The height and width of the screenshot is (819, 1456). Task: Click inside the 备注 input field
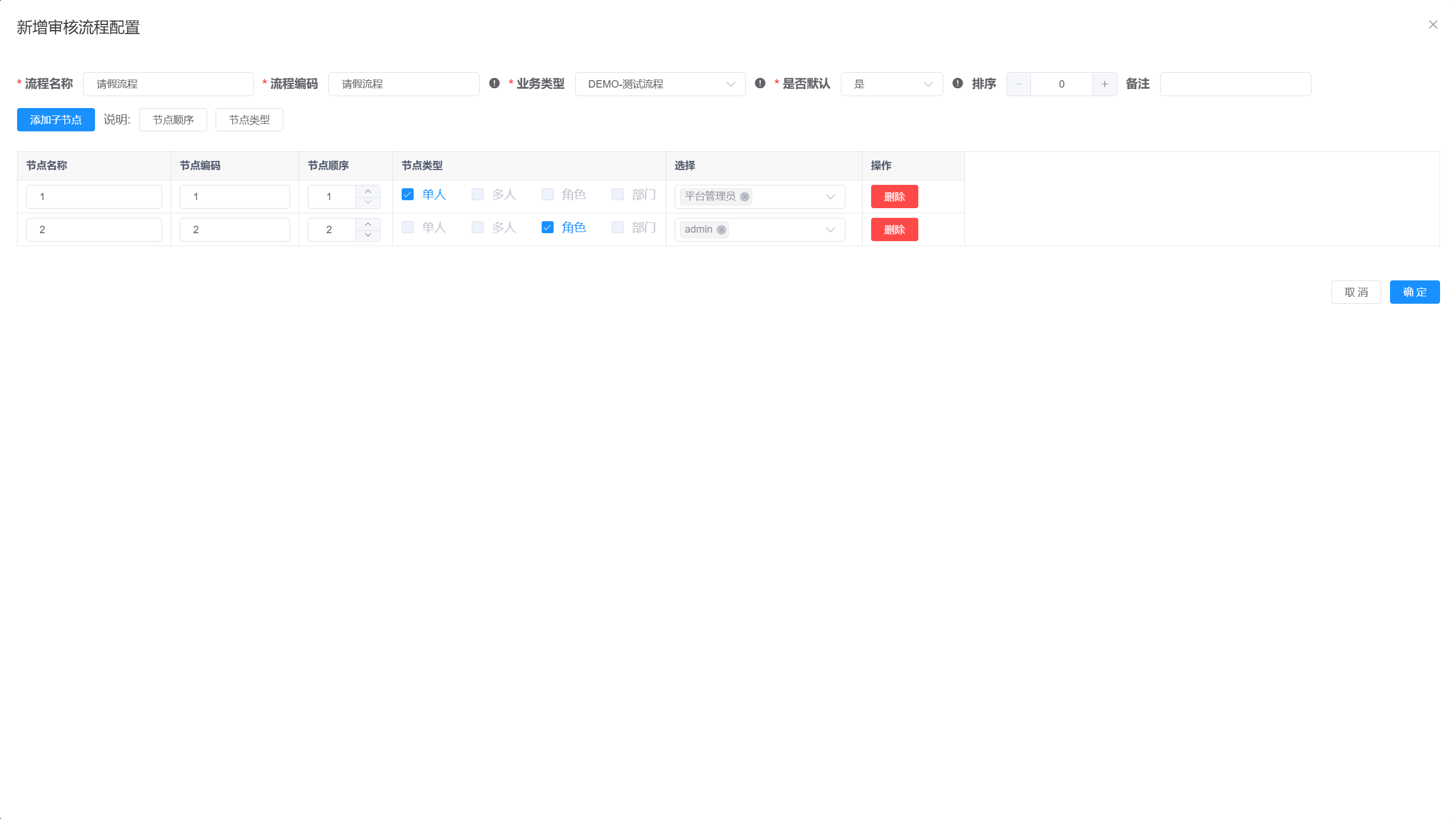pyautogui.click(x=1235, y=84)
